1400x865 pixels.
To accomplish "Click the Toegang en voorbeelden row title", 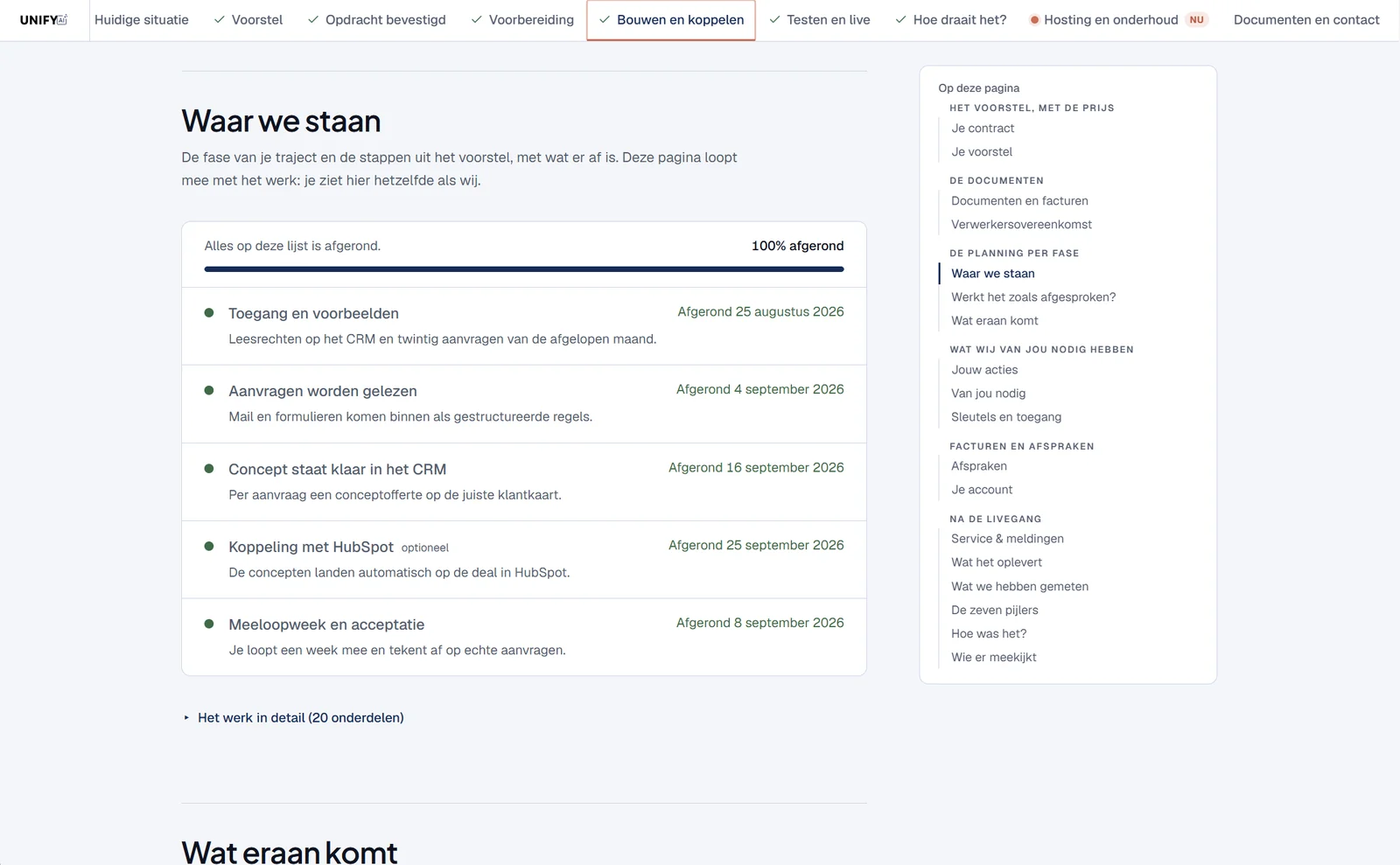I will click(313, 314).
